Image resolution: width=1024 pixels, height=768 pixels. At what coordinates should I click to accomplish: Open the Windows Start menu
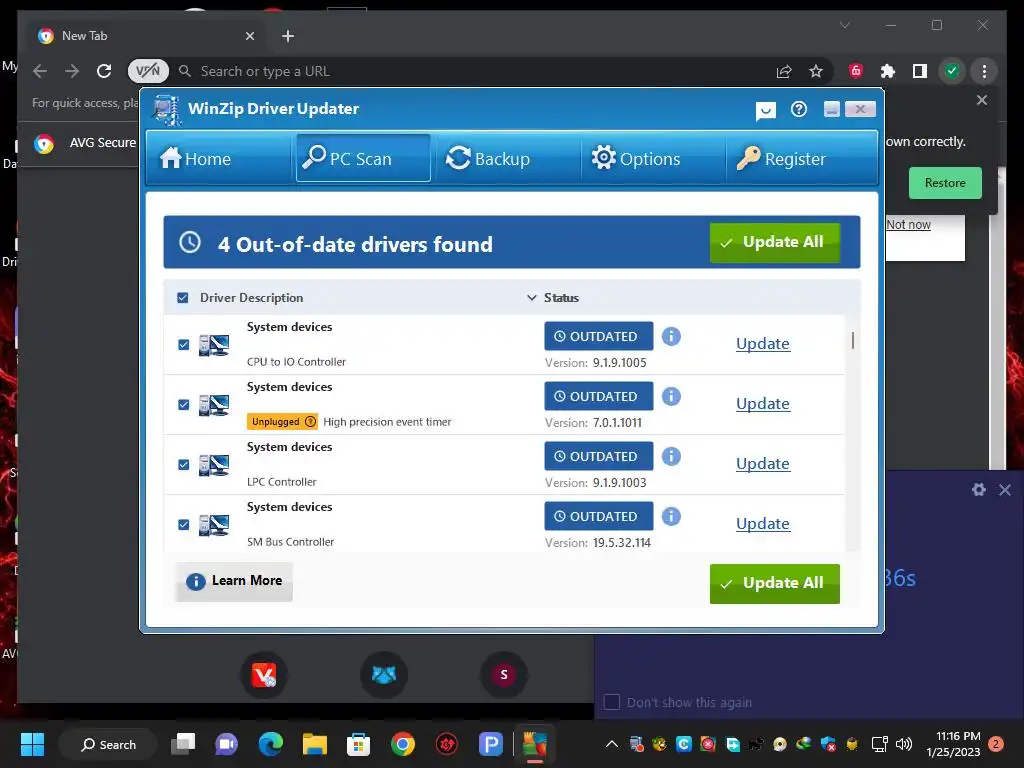pos(32,744)
